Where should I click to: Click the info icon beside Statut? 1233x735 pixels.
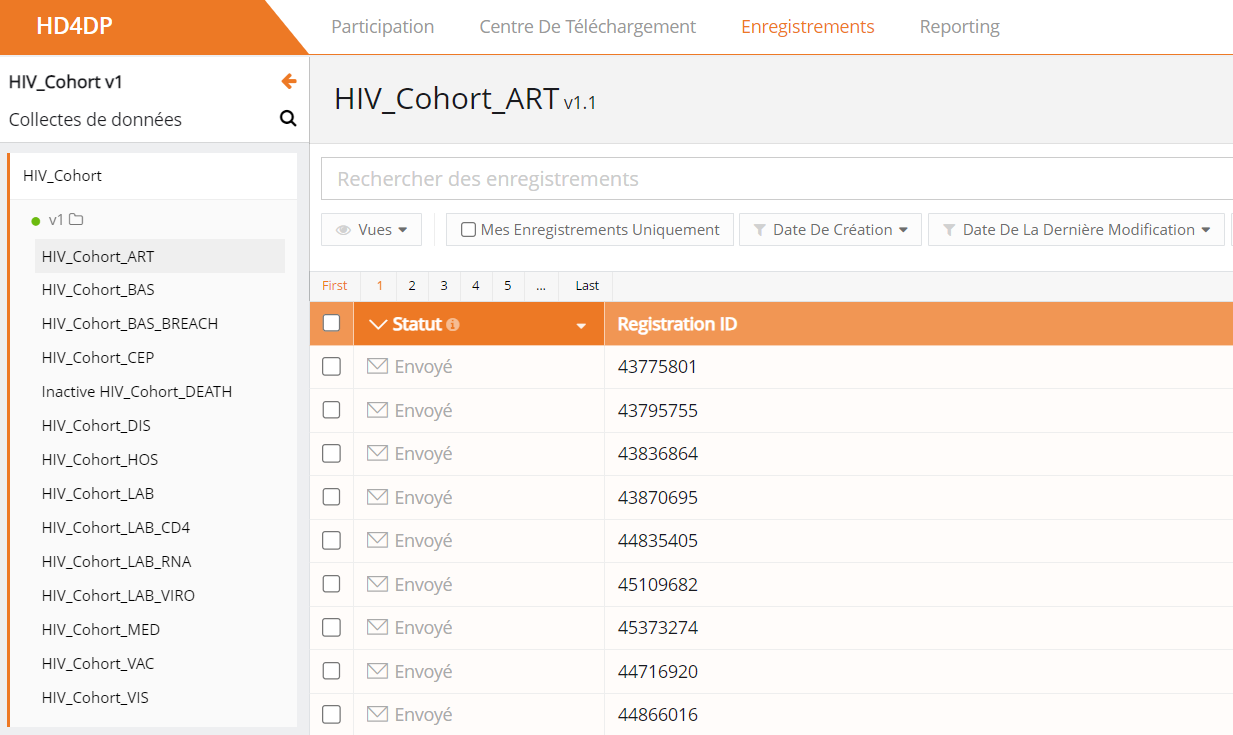[x=453, y=325]
